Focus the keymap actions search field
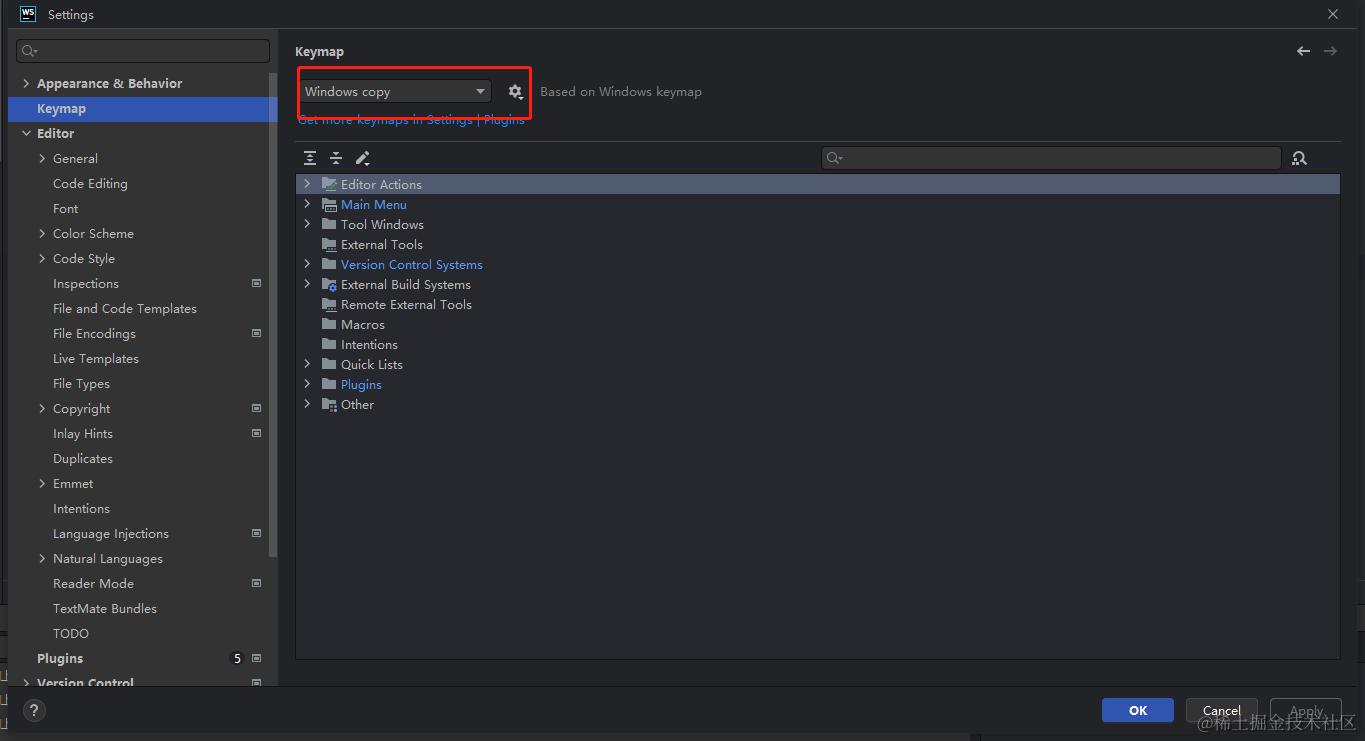 (1051, 158)
